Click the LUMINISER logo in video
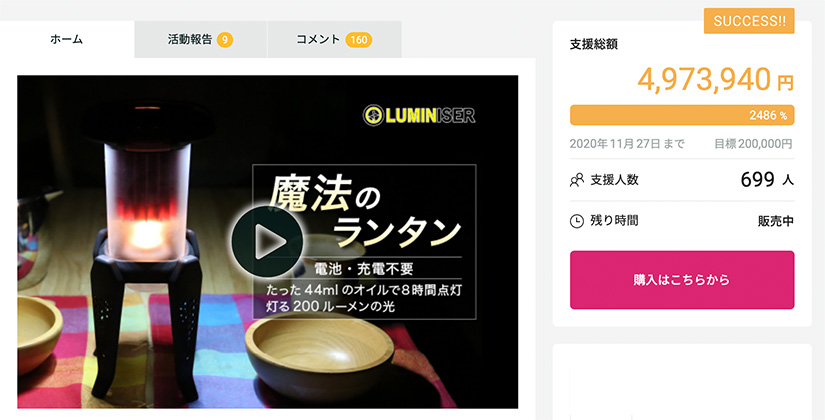825x420 pixels. point(419,115)
